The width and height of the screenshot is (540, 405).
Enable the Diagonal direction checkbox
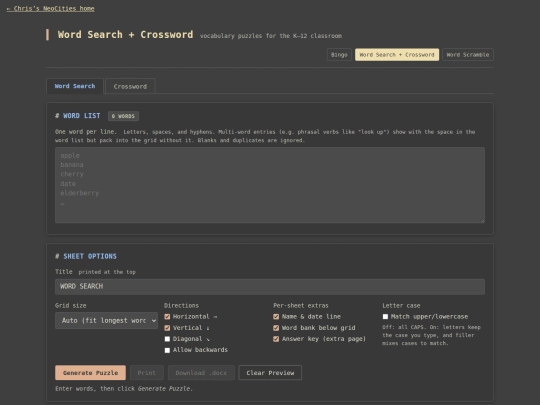(167, 339)
